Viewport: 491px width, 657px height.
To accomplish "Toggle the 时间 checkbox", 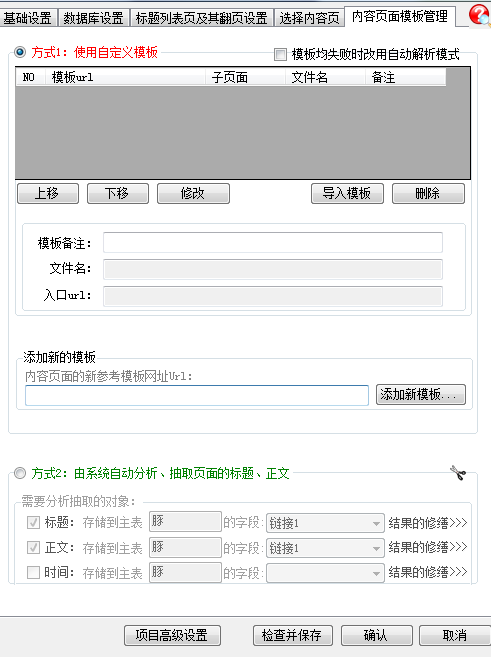I will [33, 572].
